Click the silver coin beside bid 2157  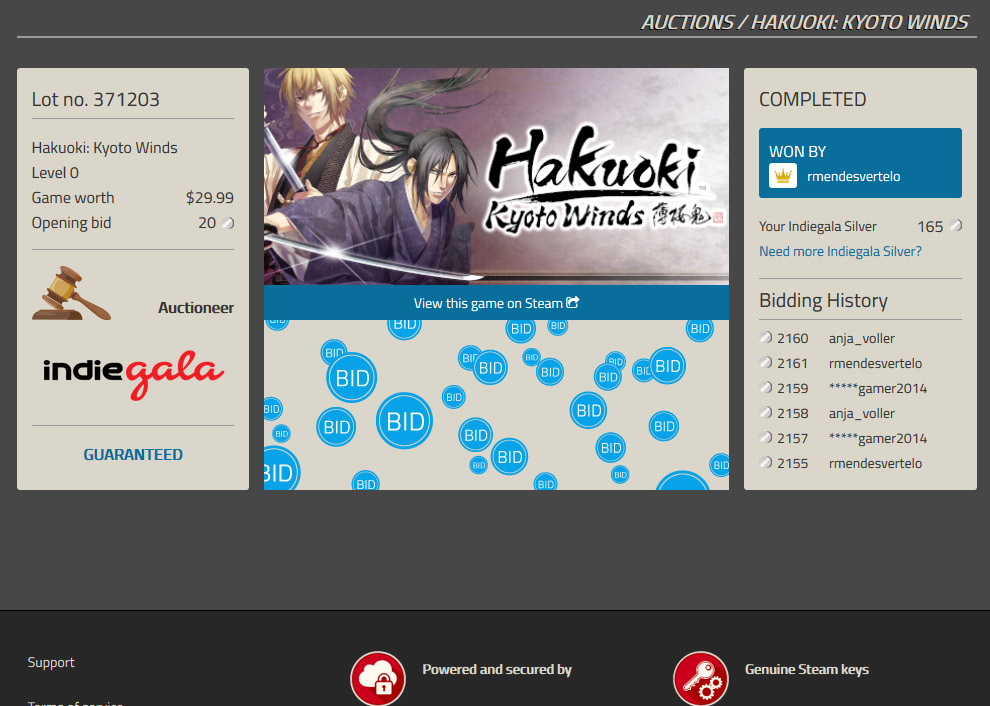pyautogui.click(x=766, y=438)
